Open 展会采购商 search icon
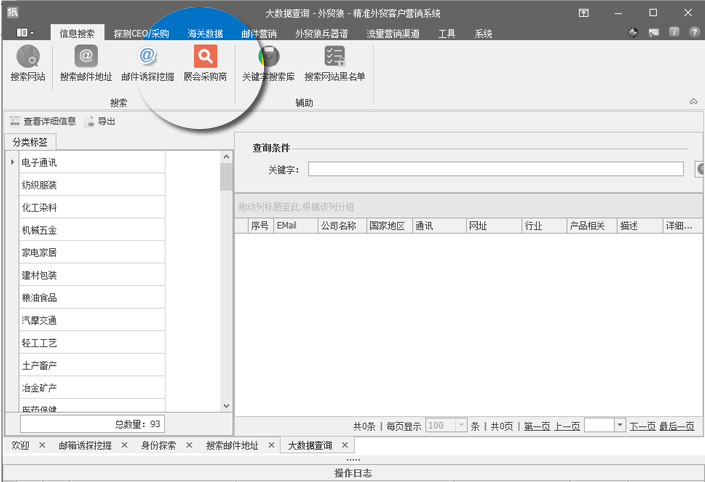This screenshot has height=482, width=705. point(205,58)
